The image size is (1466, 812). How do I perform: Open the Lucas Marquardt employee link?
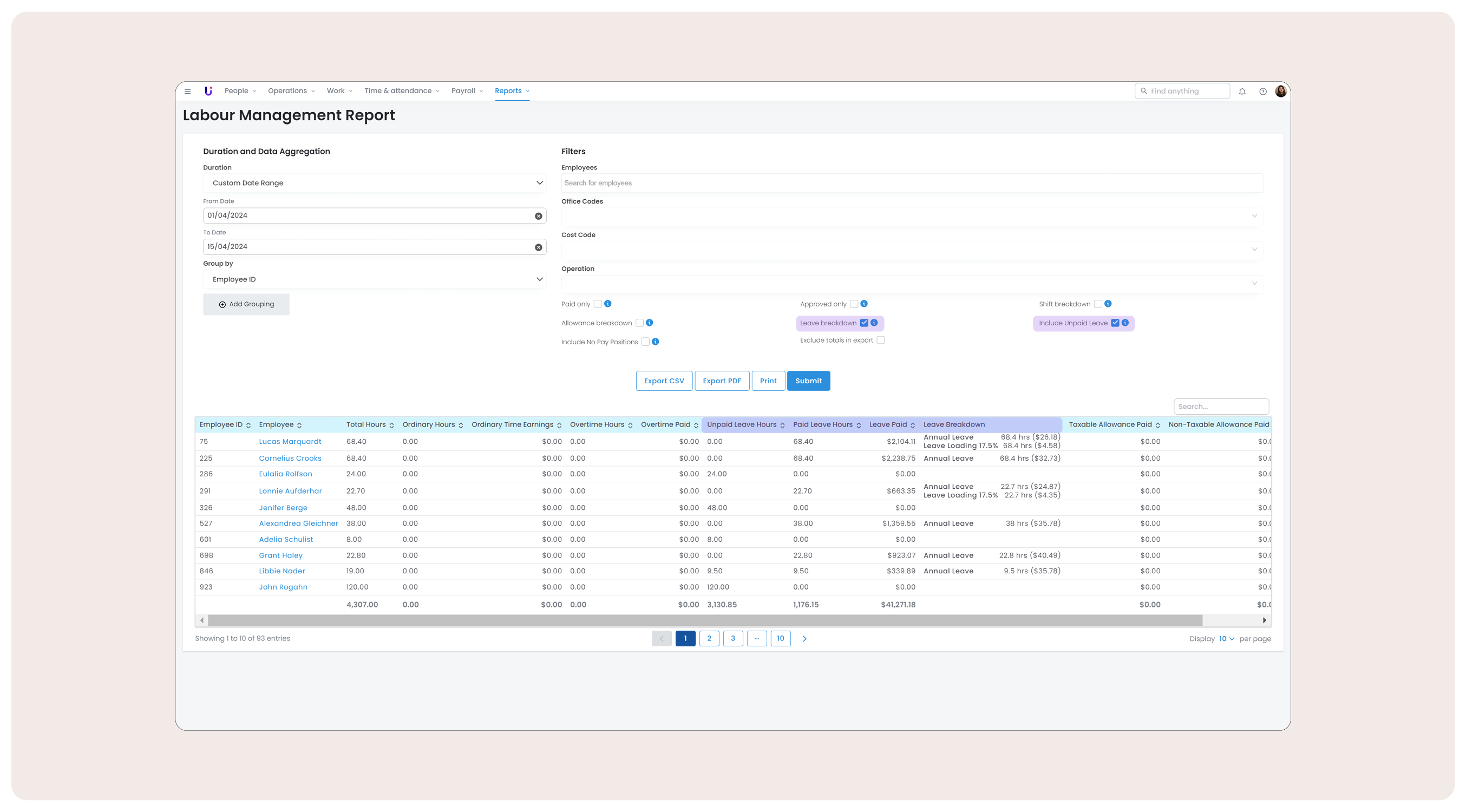[290, 442]
